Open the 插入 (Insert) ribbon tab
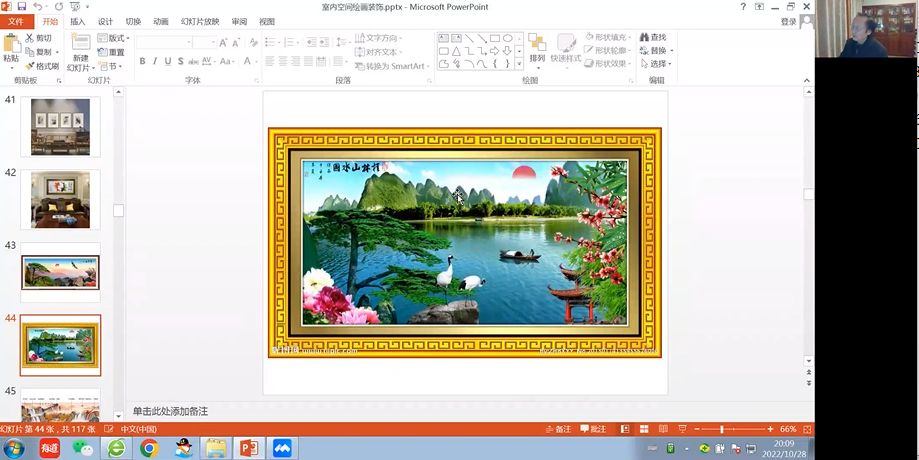The width and height of the screenshot is (919, 460). click(x=77, y=21)
